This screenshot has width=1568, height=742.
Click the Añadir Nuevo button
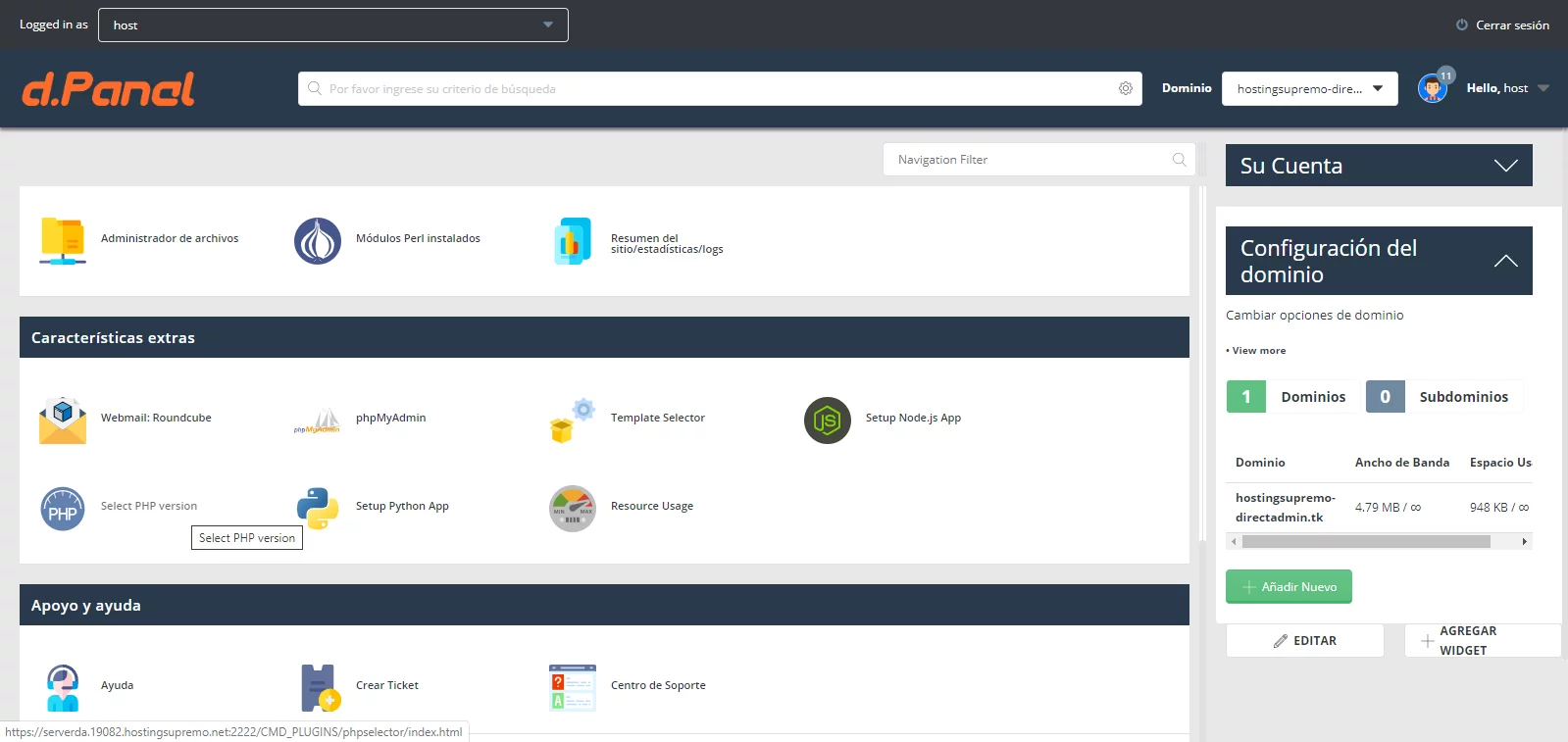(x=1289, y=587)
